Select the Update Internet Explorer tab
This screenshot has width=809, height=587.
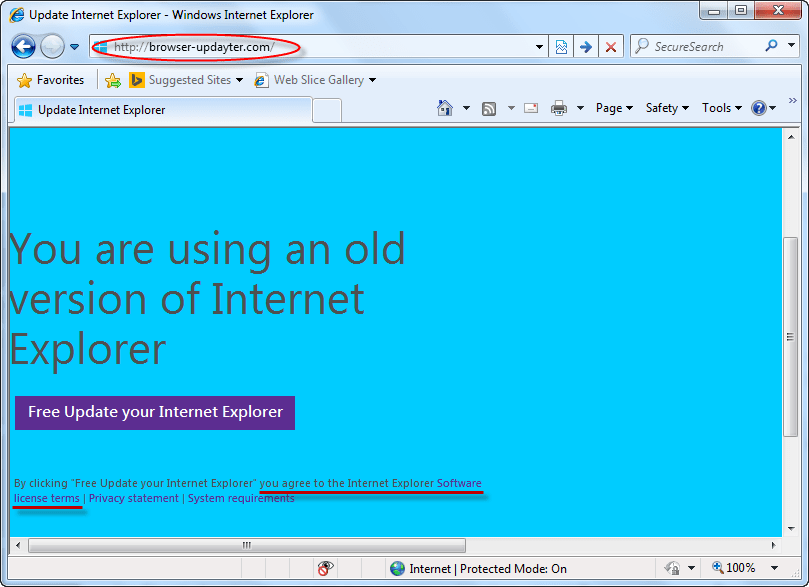pos(163,110)
